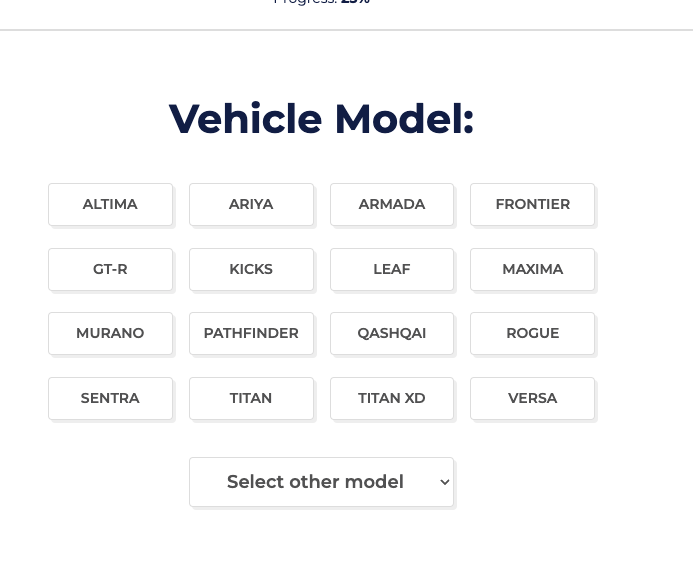Select GT-R from the models
The width and height of the screenshot is (693, 586).
(110, 269)
